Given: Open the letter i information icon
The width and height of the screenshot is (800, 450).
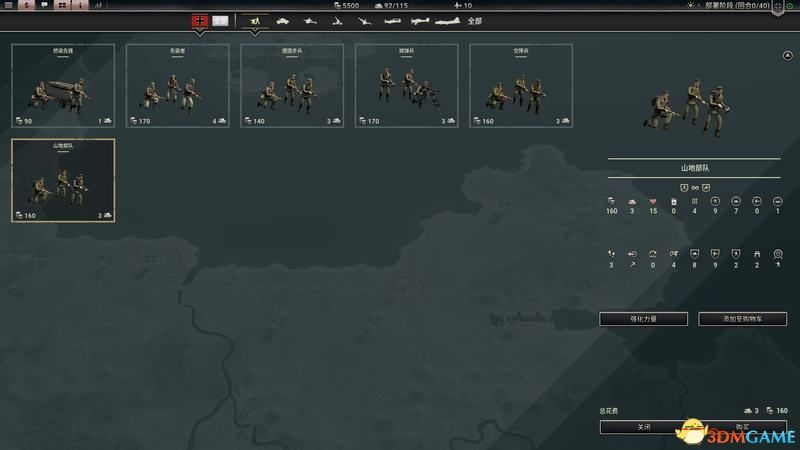Looking at the screenshot, I should [80, 5].
